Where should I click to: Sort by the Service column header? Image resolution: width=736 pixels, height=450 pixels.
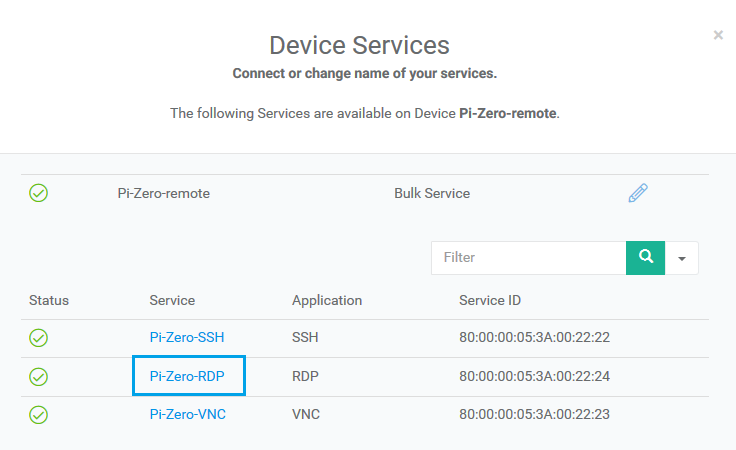tap(172, 300)
